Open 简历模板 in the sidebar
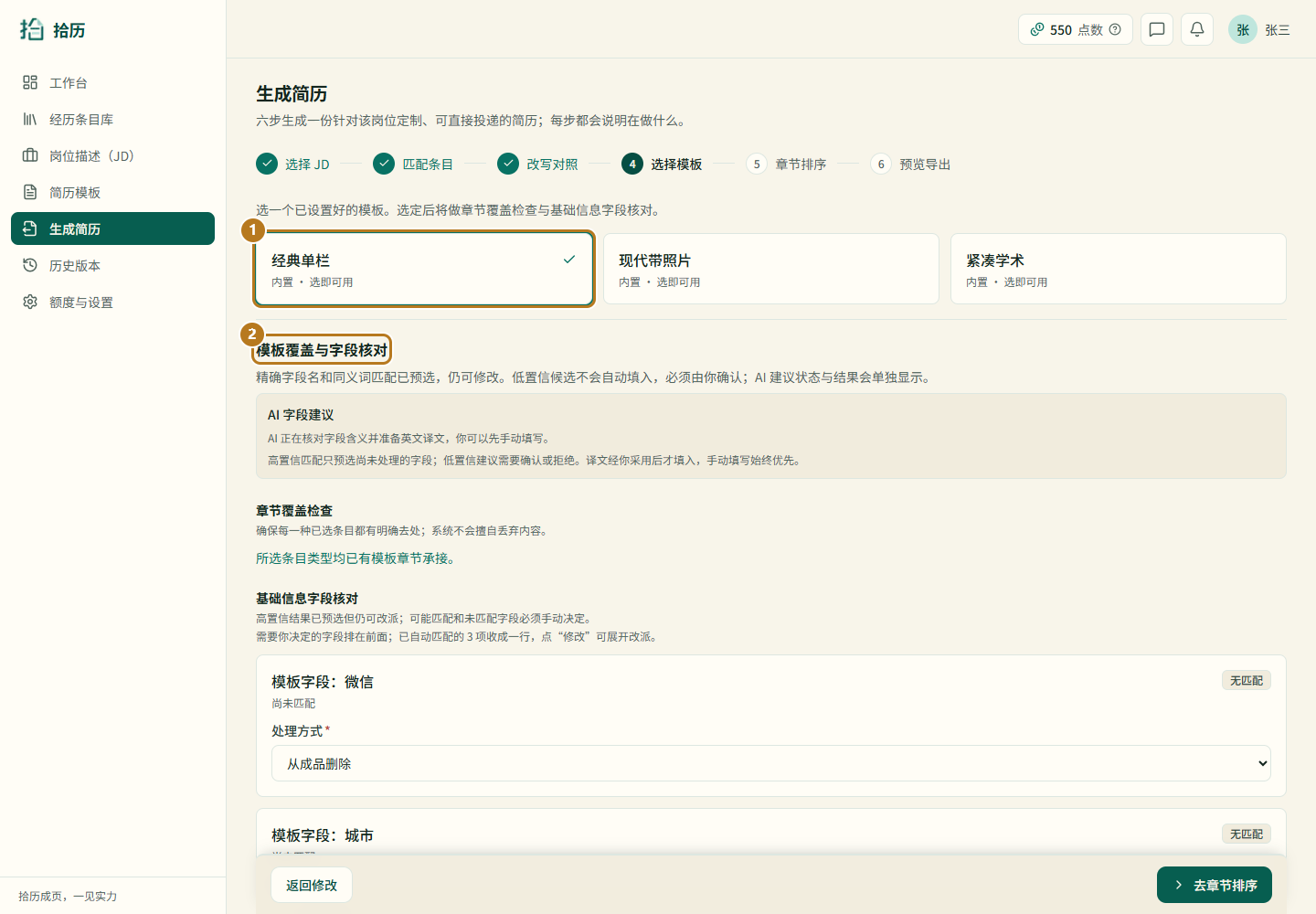1316x914 pixels. click(x=112, y=192)
